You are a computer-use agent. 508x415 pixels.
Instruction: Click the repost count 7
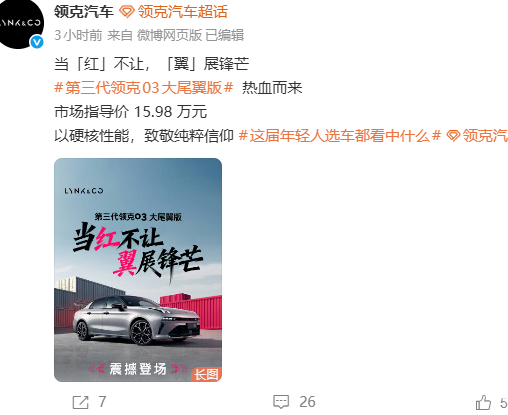pos(102,402)
